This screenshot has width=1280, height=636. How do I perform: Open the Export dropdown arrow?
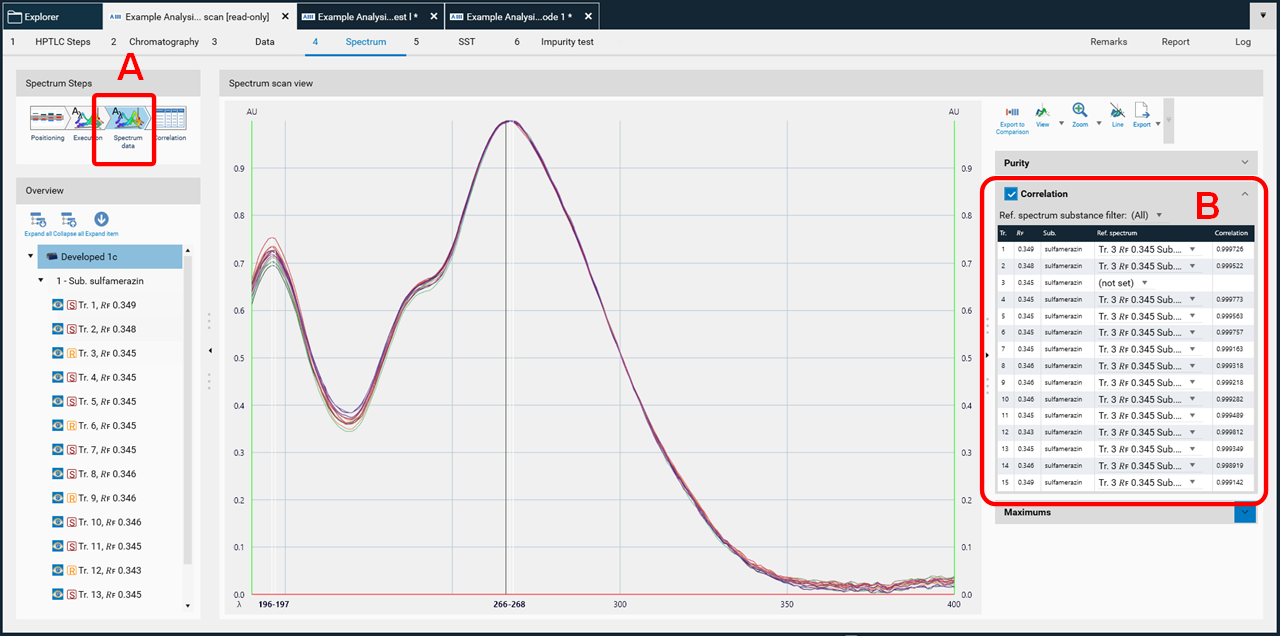(x=1158, y=124)
